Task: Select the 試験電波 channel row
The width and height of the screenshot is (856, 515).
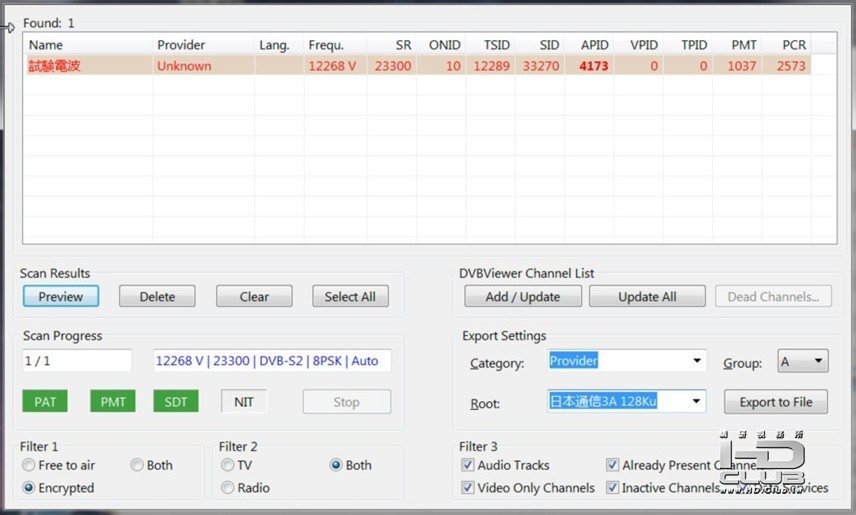Action: [418, 66]
